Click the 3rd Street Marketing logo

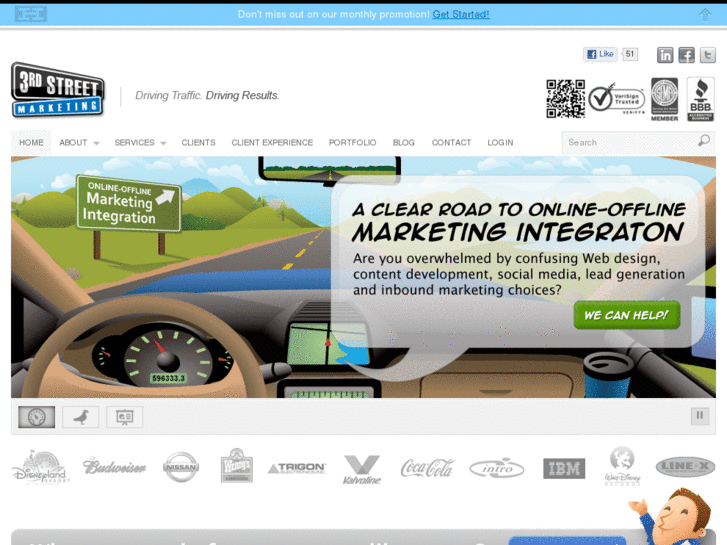point(58,90)
